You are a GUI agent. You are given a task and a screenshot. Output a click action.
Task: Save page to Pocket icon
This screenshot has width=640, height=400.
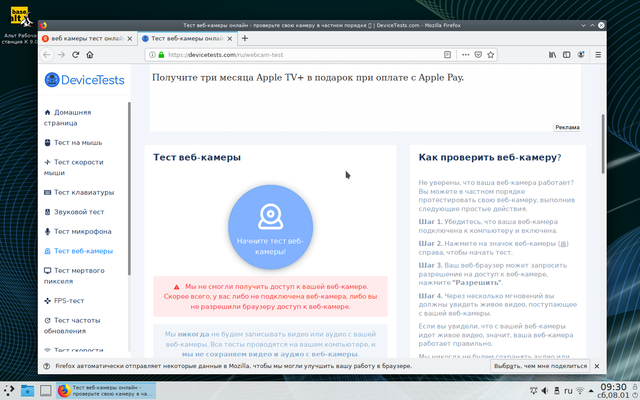[x=478, y=55]
